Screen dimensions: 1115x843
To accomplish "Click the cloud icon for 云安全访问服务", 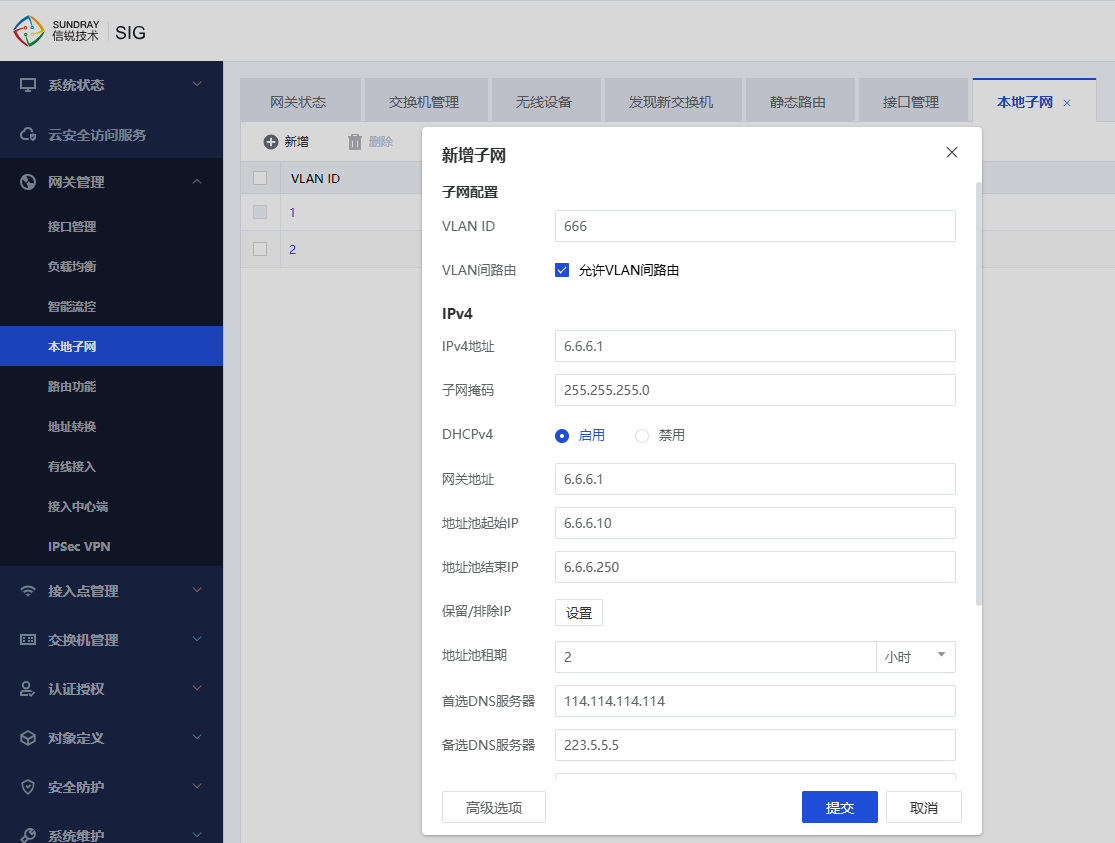I will (x=28, y=134).
